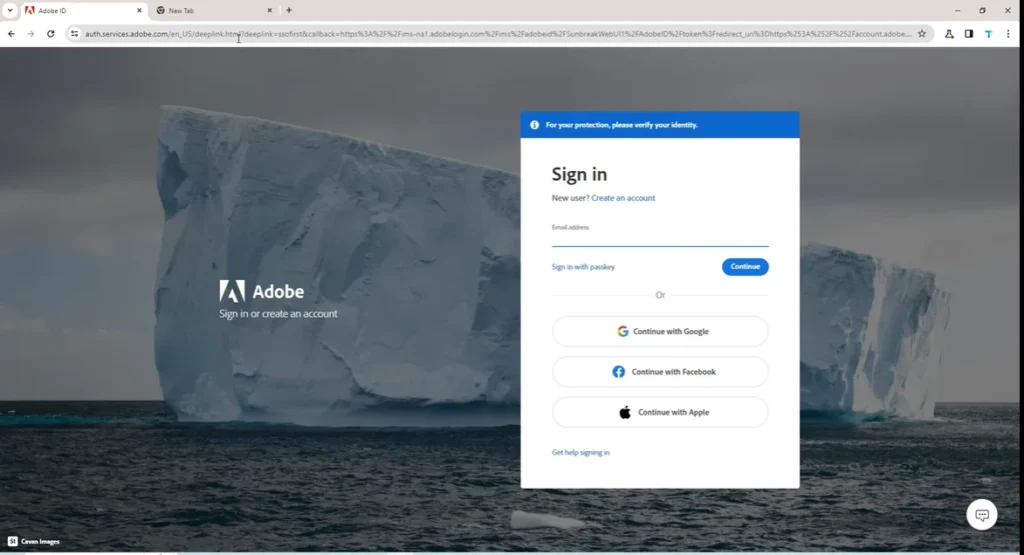The height and width of the screenshot is (555, 1024).
Task: Click the 'Sign in' heading
Action: pos(579,174)
